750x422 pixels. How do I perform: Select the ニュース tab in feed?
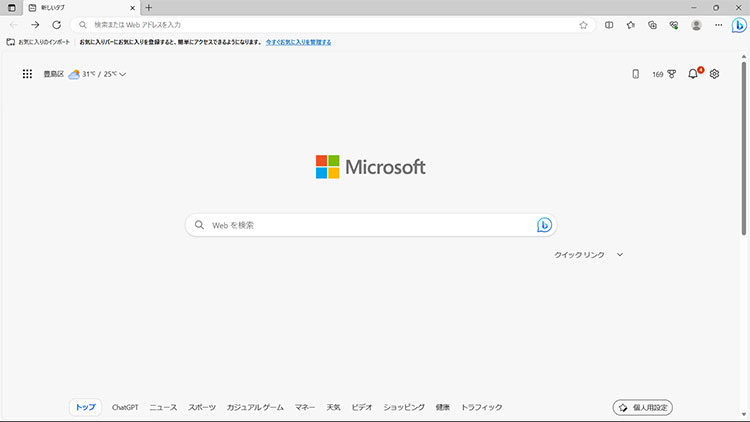coord(163,407)
